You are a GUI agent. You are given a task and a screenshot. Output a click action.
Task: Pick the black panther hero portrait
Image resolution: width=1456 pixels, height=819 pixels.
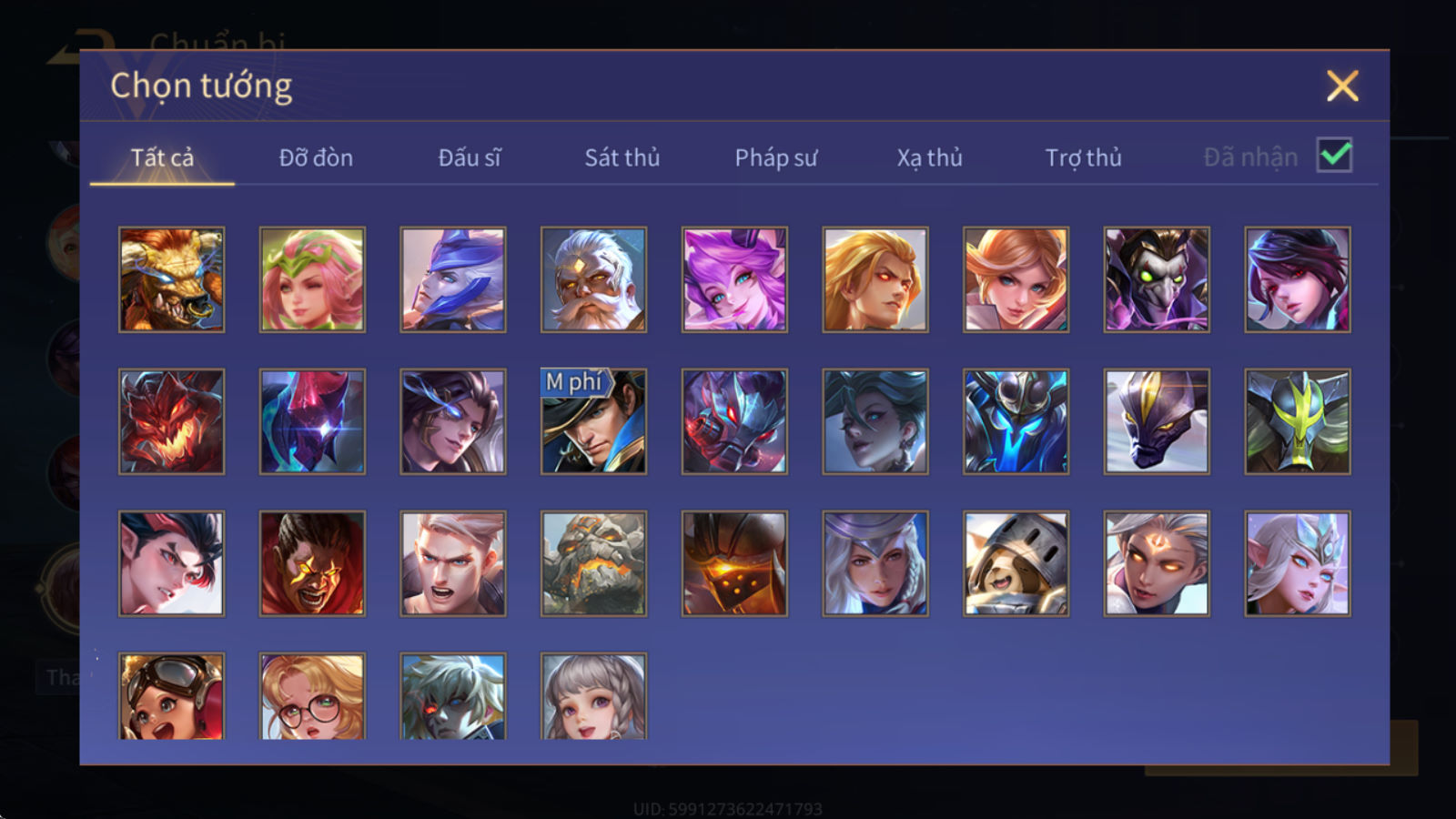pos(1157,421)
